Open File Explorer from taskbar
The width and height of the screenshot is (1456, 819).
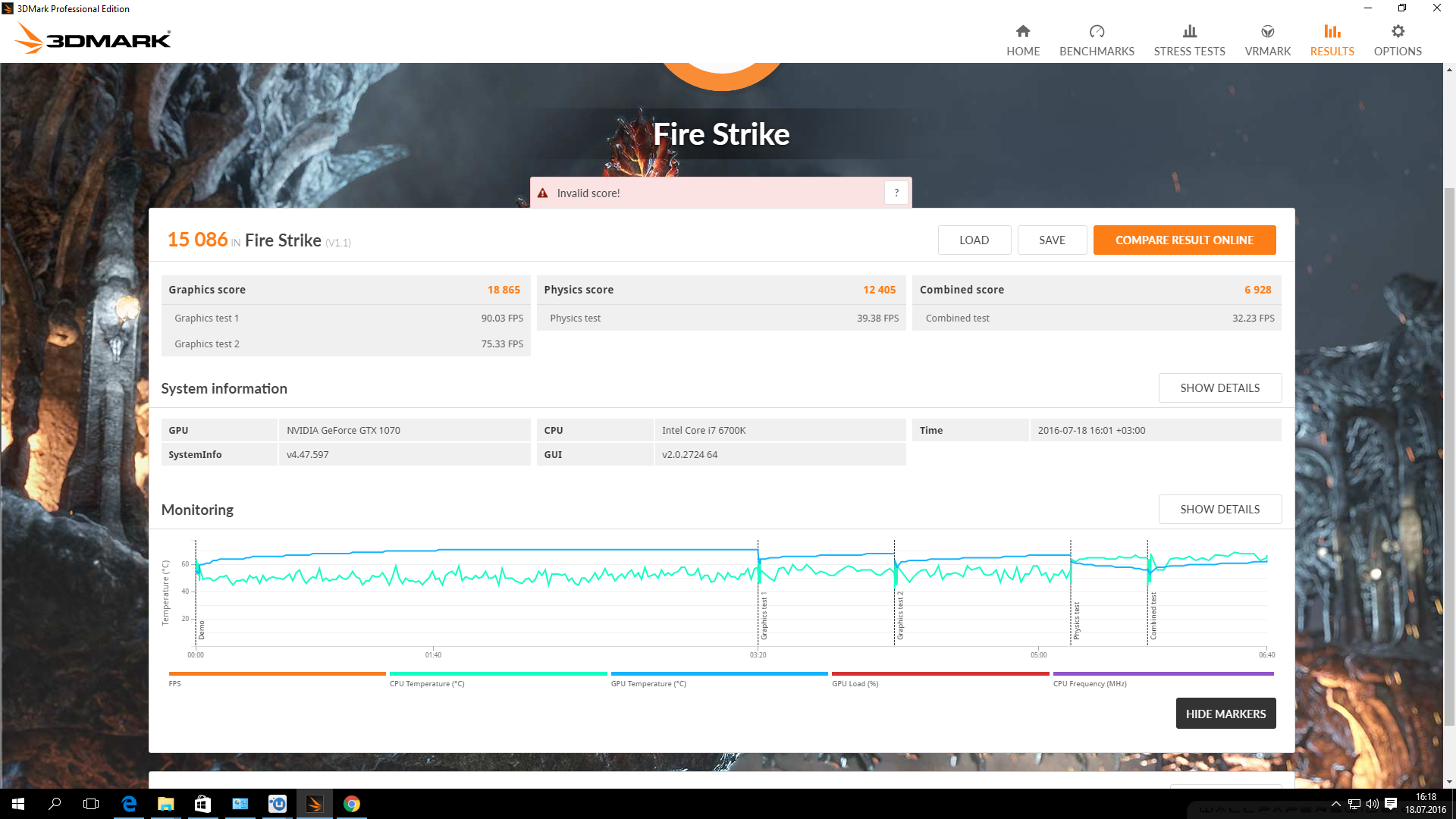pyautogui.click(x=165, y=804)
